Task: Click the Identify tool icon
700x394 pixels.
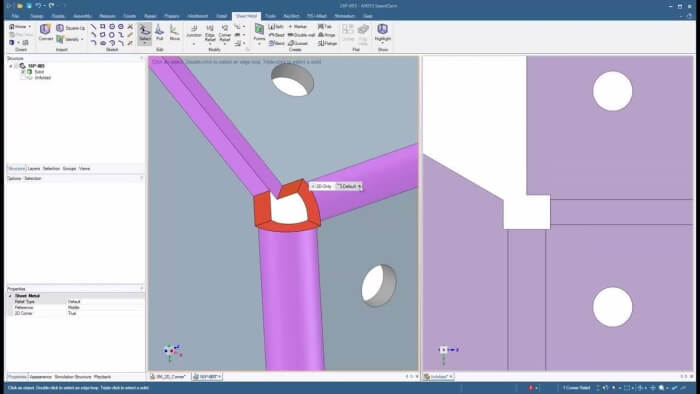Action: coord(60,39)
